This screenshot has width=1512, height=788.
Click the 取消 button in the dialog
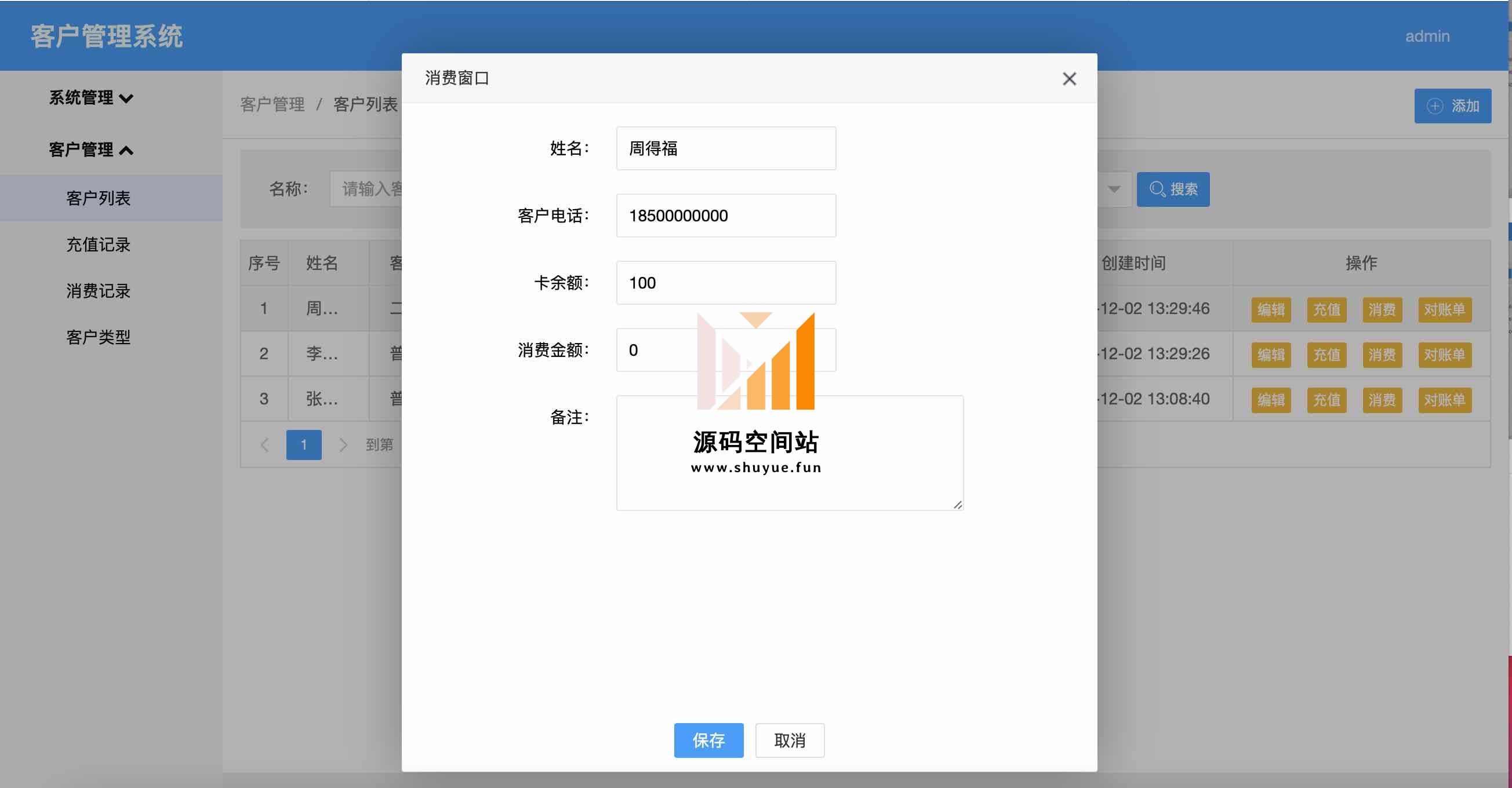click(x=790, y=740)
